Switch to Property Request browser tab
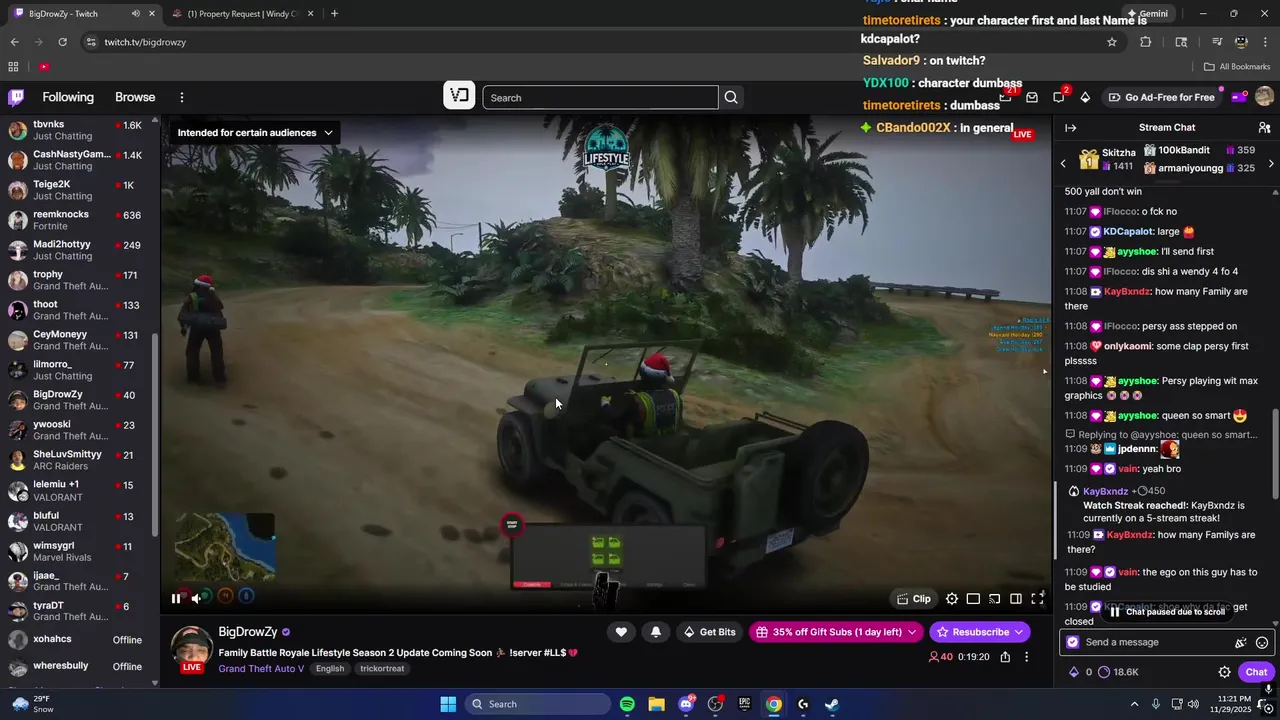1280x720 pixels. tap(243, 14)
